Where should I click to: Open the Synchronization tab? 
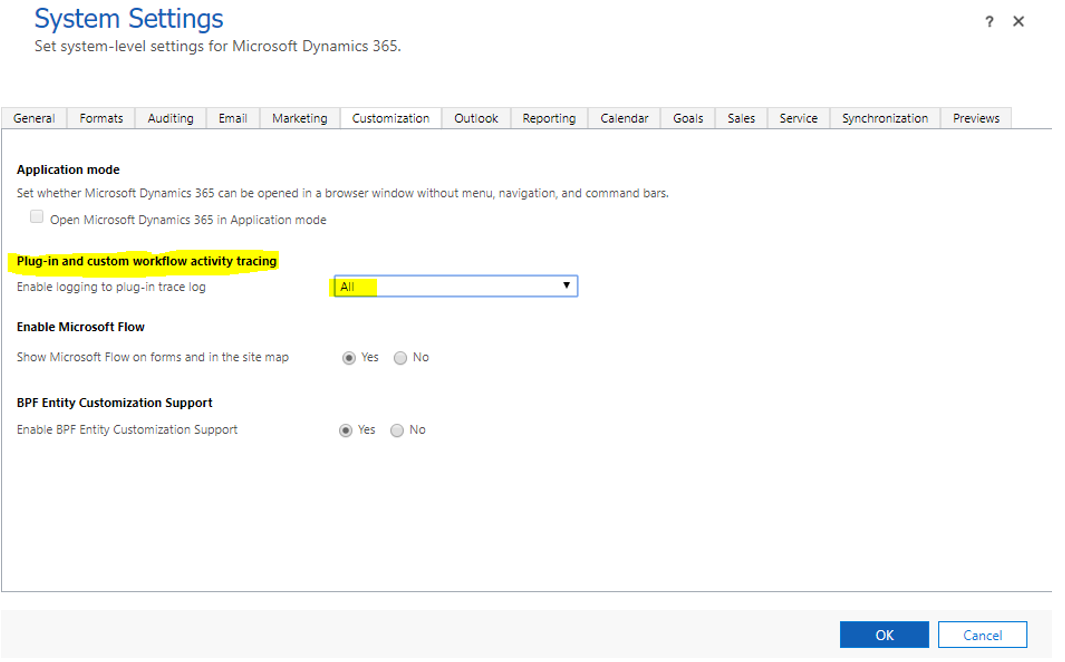(x=885, y=118)
